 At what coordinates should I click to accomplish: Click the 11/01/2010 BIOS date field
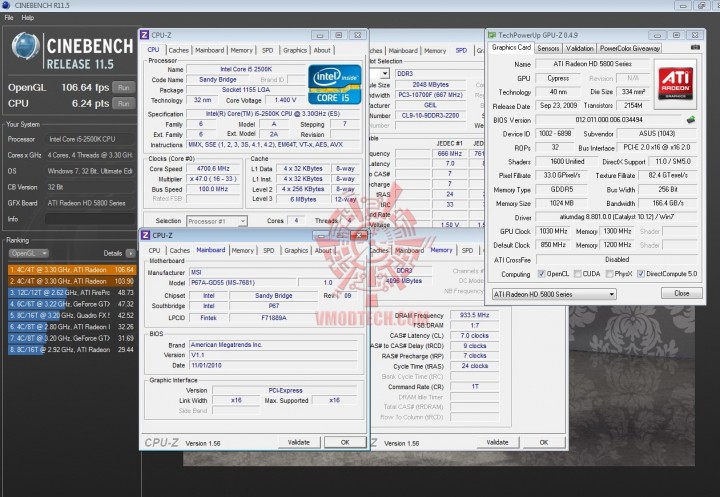point(274,365)
